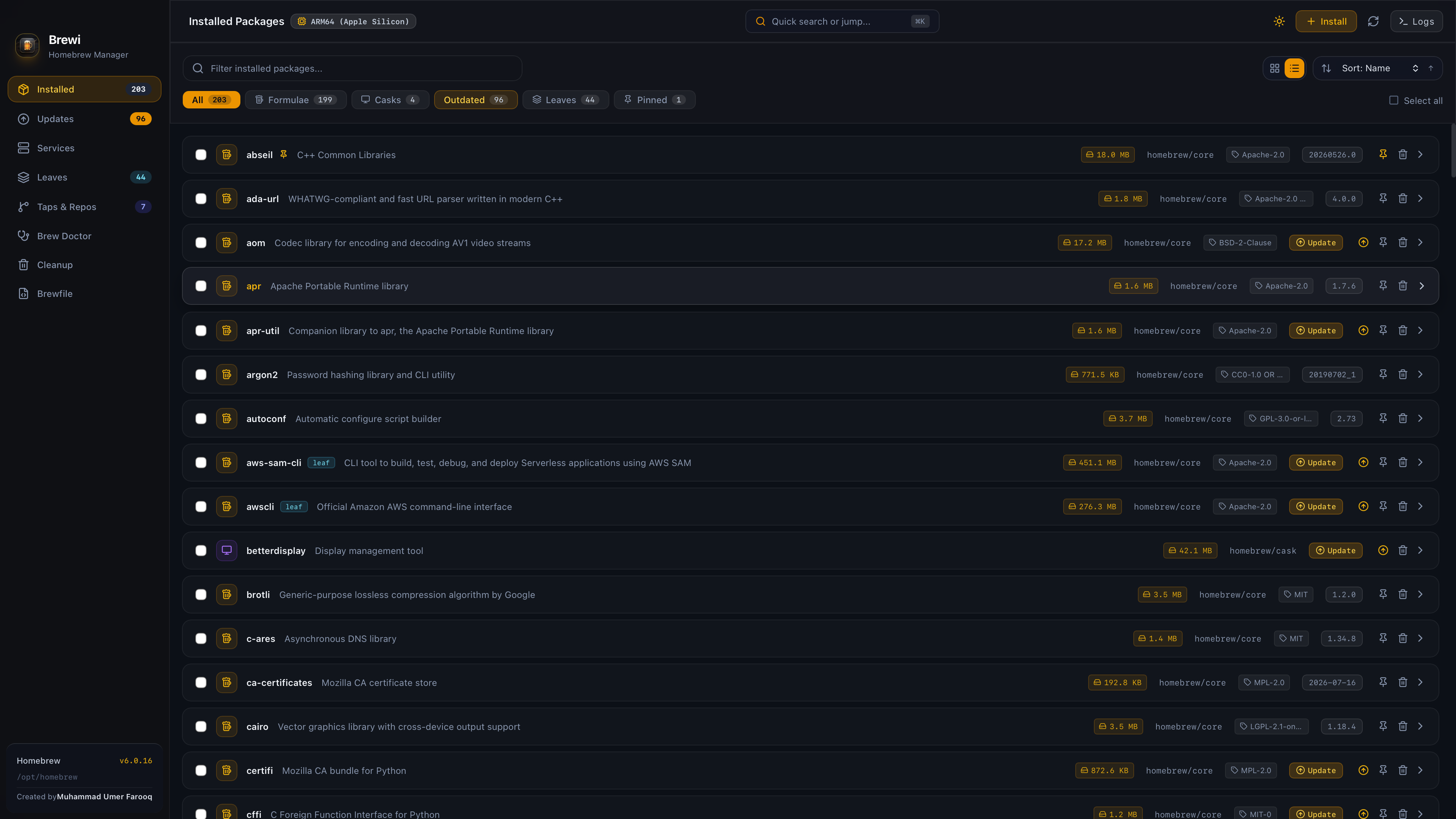This screenshot has width=1456, height=819.
Task: Uninstall ada-url with trash icon
Action: 1403,198
